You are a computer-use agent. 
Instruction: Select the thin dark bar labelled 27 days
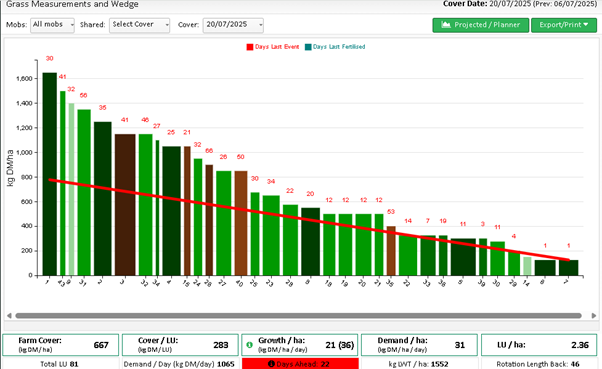(x=157, y=208)
